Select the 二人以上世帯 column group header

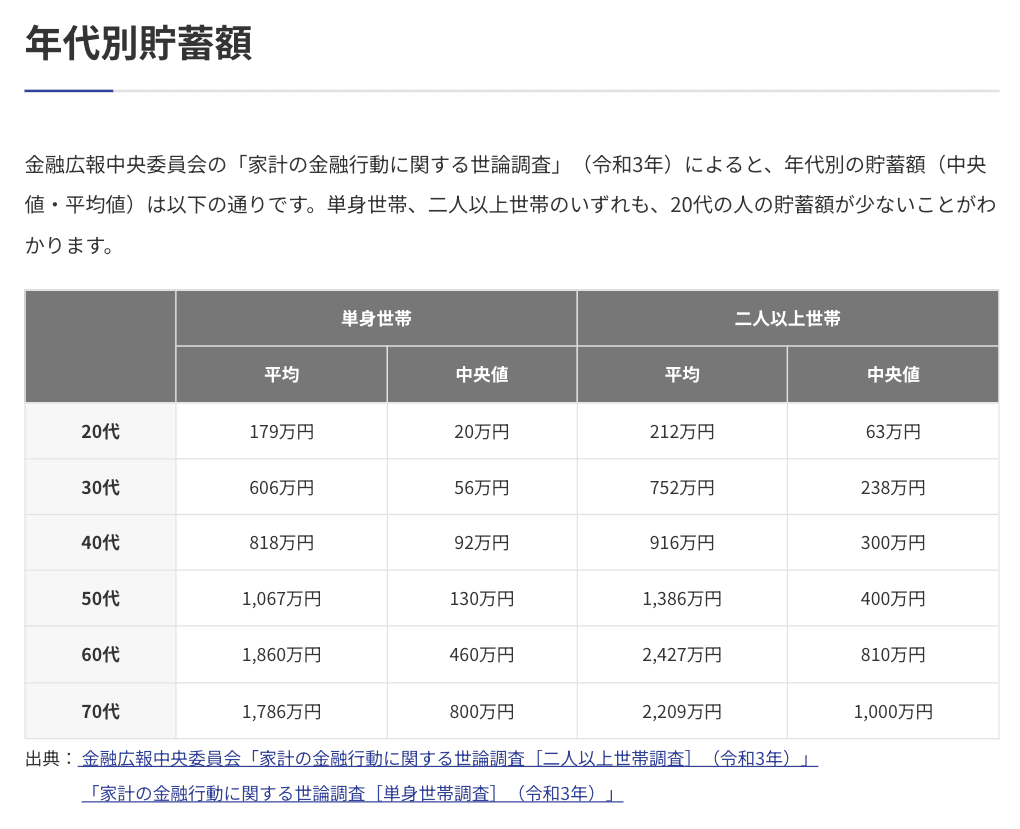click(x=787, y=319)
